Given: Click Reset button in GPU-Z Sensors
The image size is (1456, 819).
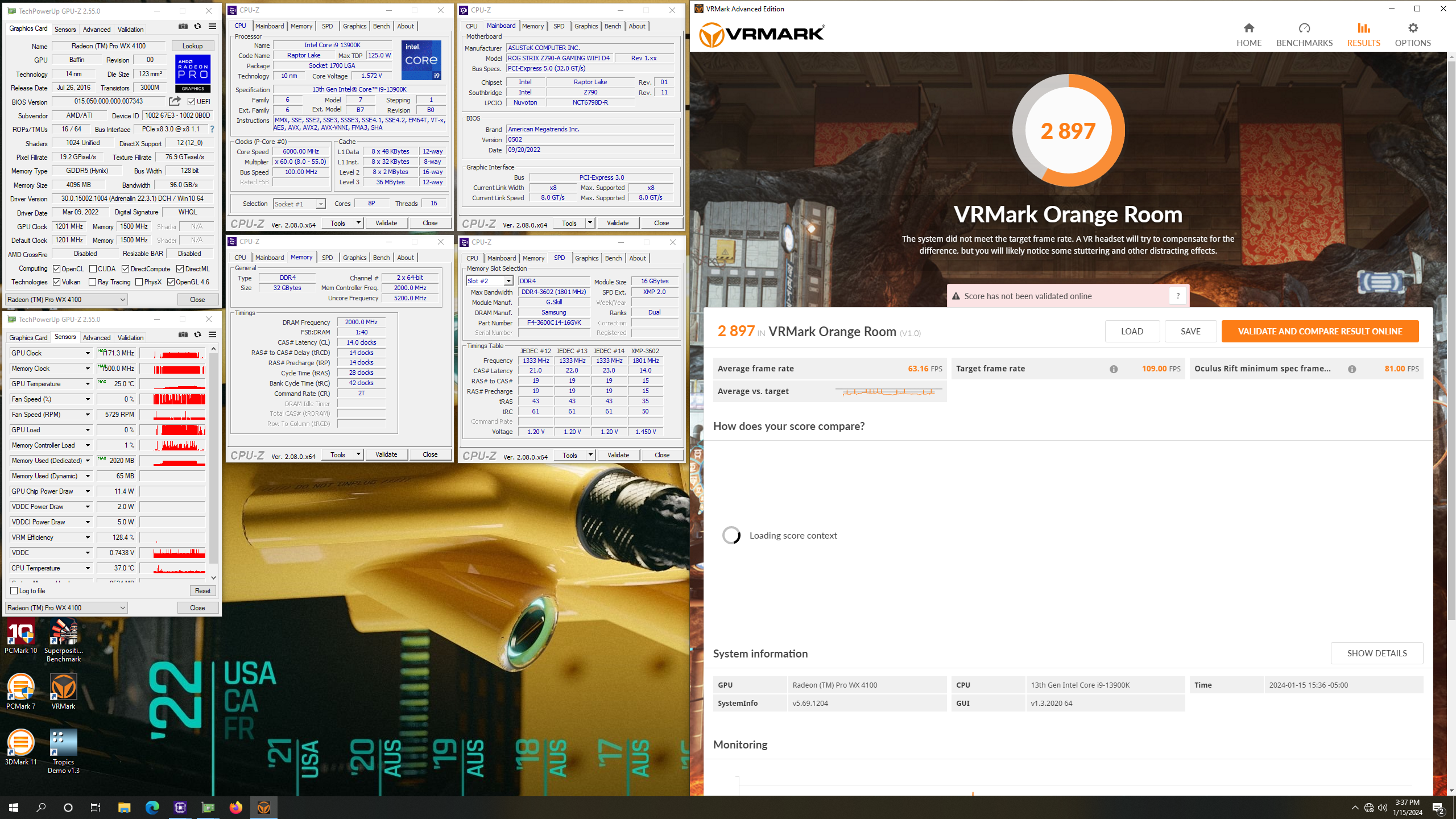Looking at the screenshot, I should [202, 591].
